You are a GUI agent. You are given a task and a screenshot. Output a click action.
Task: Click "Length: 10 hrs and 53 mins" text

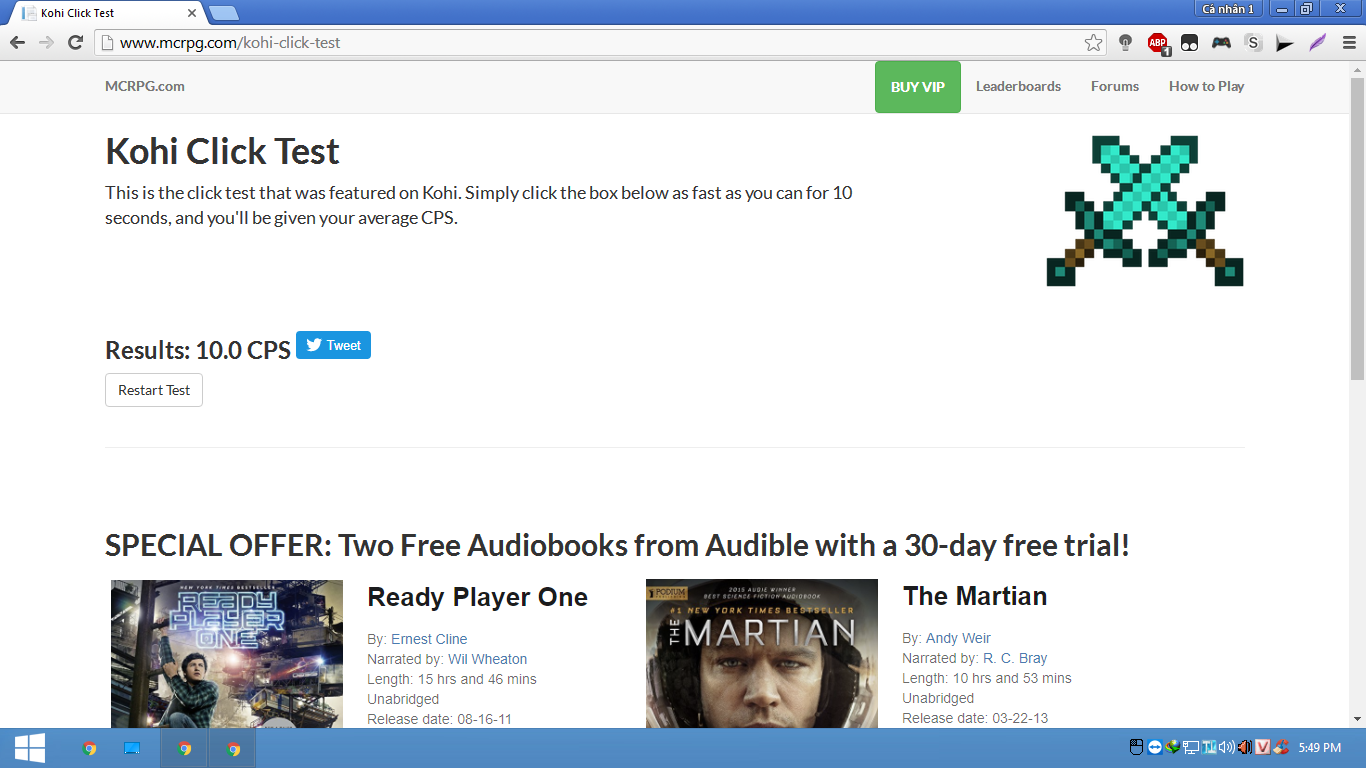tap(987, 678)
